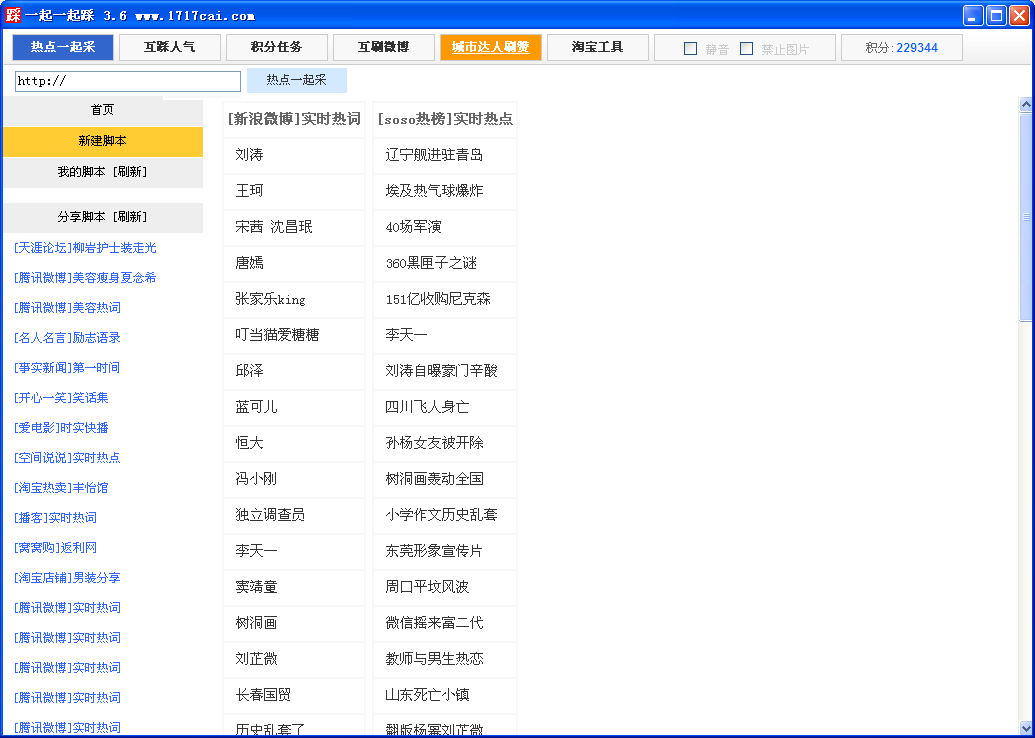
Task: Click the [soso热榜]实时热点 column header
Action: (x=445, y=119)
